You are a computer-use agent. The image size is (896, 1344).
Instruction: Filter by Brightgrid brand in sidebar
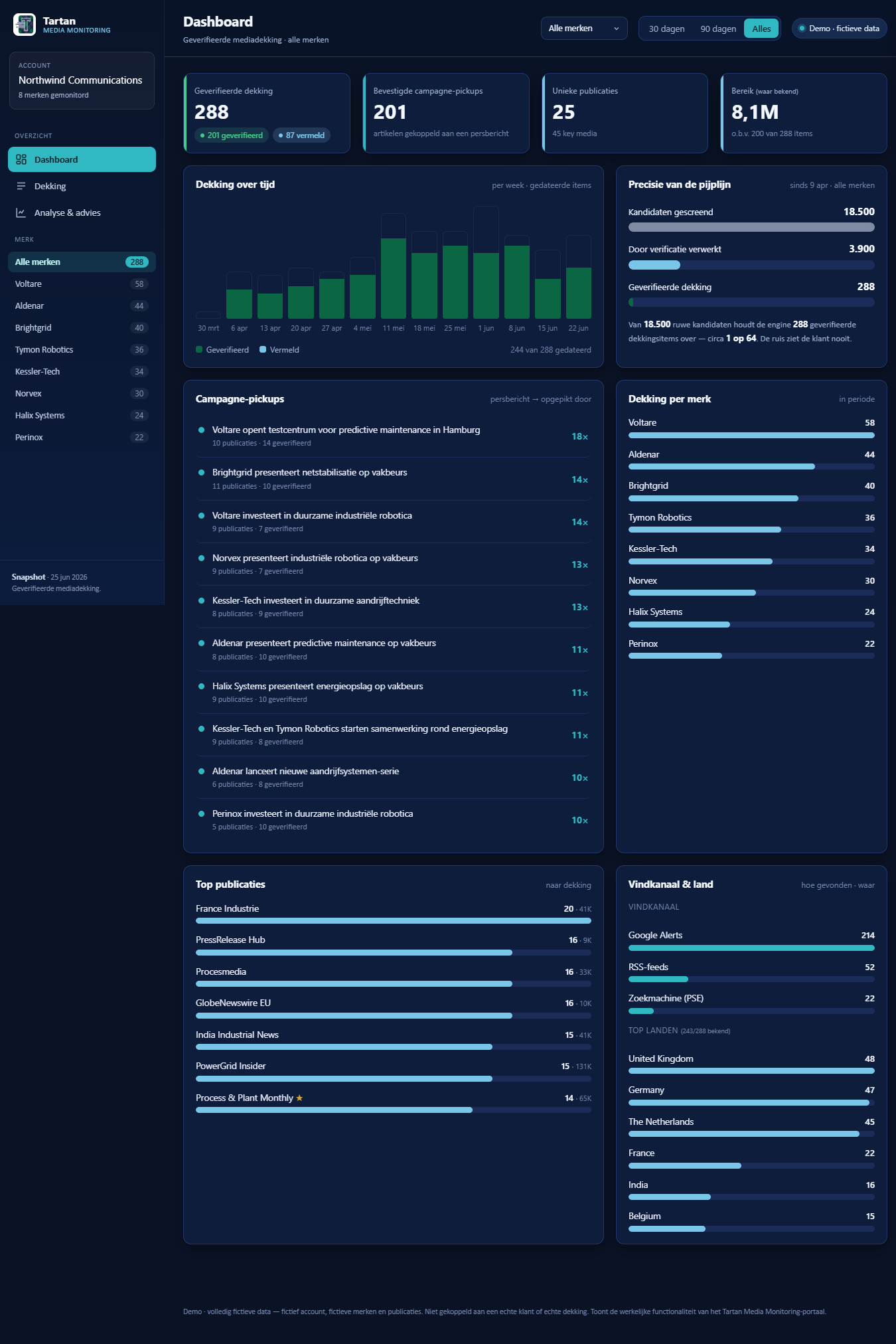tap(82, 327)
